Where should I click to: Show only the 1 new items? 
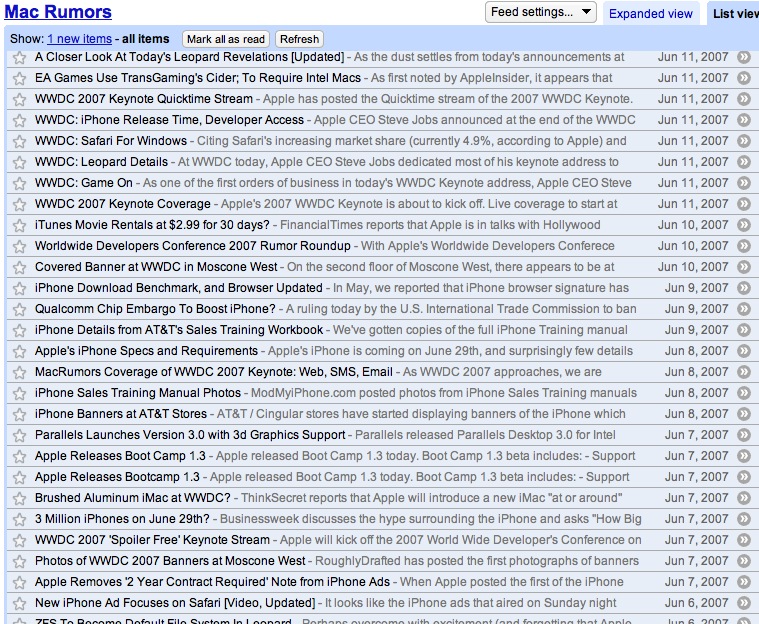[x=79, y=39]
